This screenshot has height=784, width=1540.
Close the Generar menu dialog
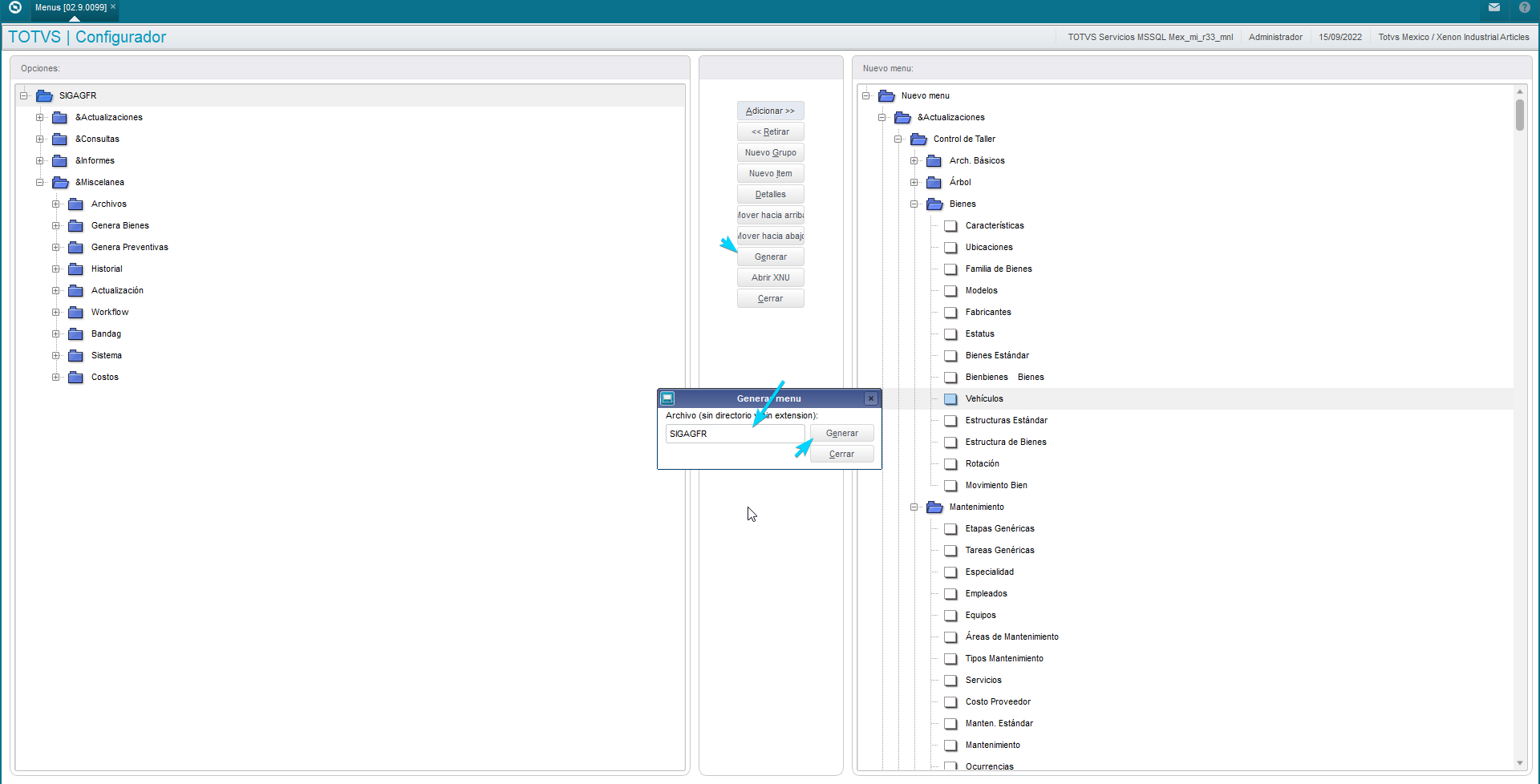pos(871,398)
